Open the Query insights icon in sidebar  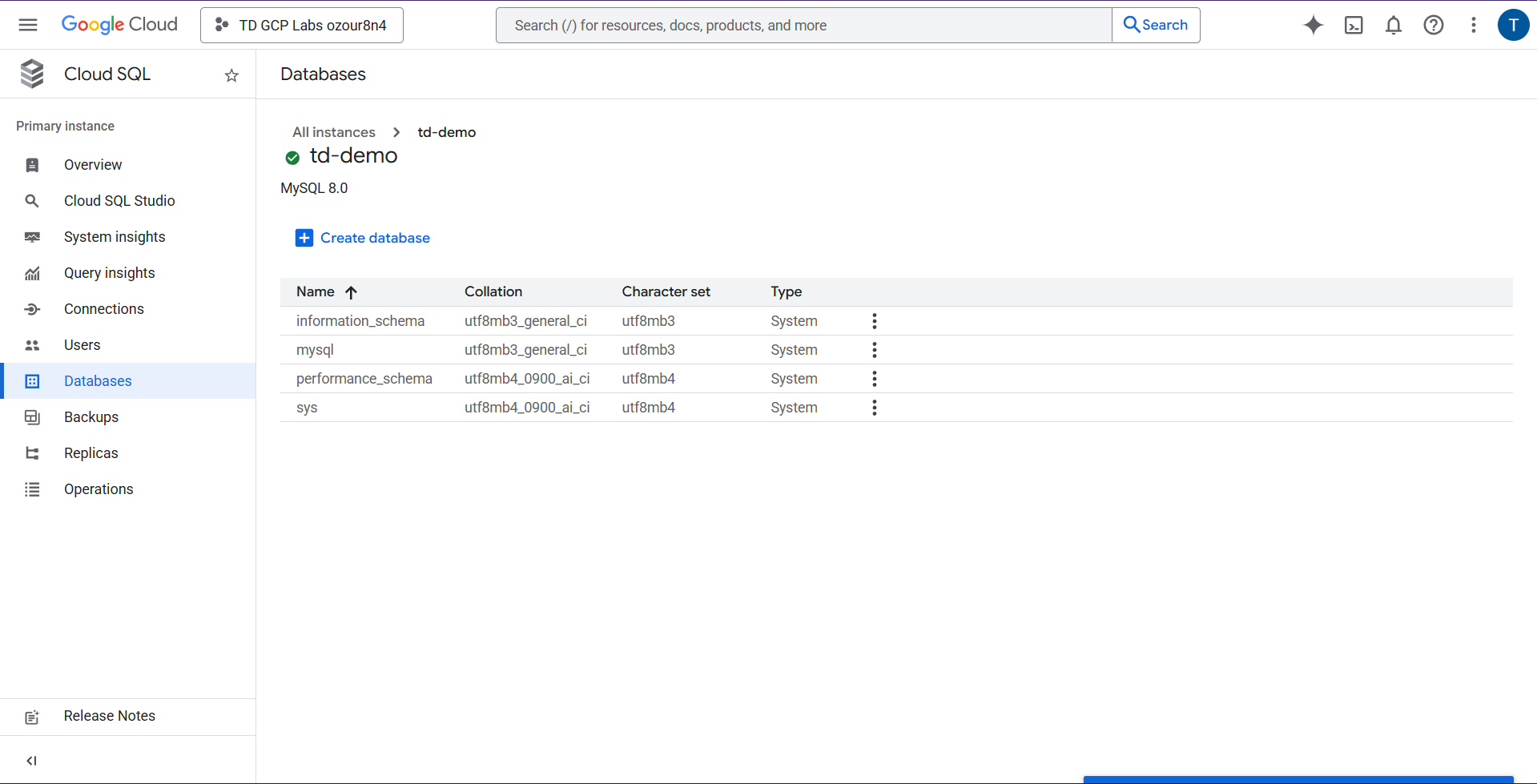pyautogui.click(x=32, y=273)
